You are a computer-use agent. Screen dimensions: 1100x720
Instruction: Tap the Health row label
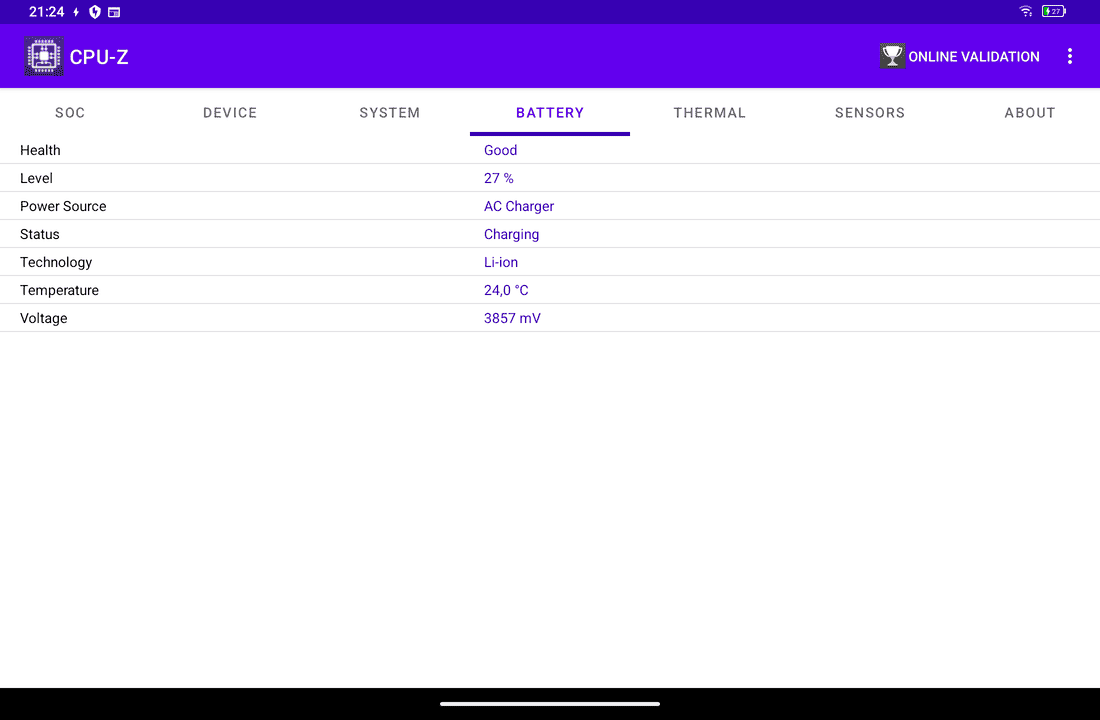click(40, 150)
